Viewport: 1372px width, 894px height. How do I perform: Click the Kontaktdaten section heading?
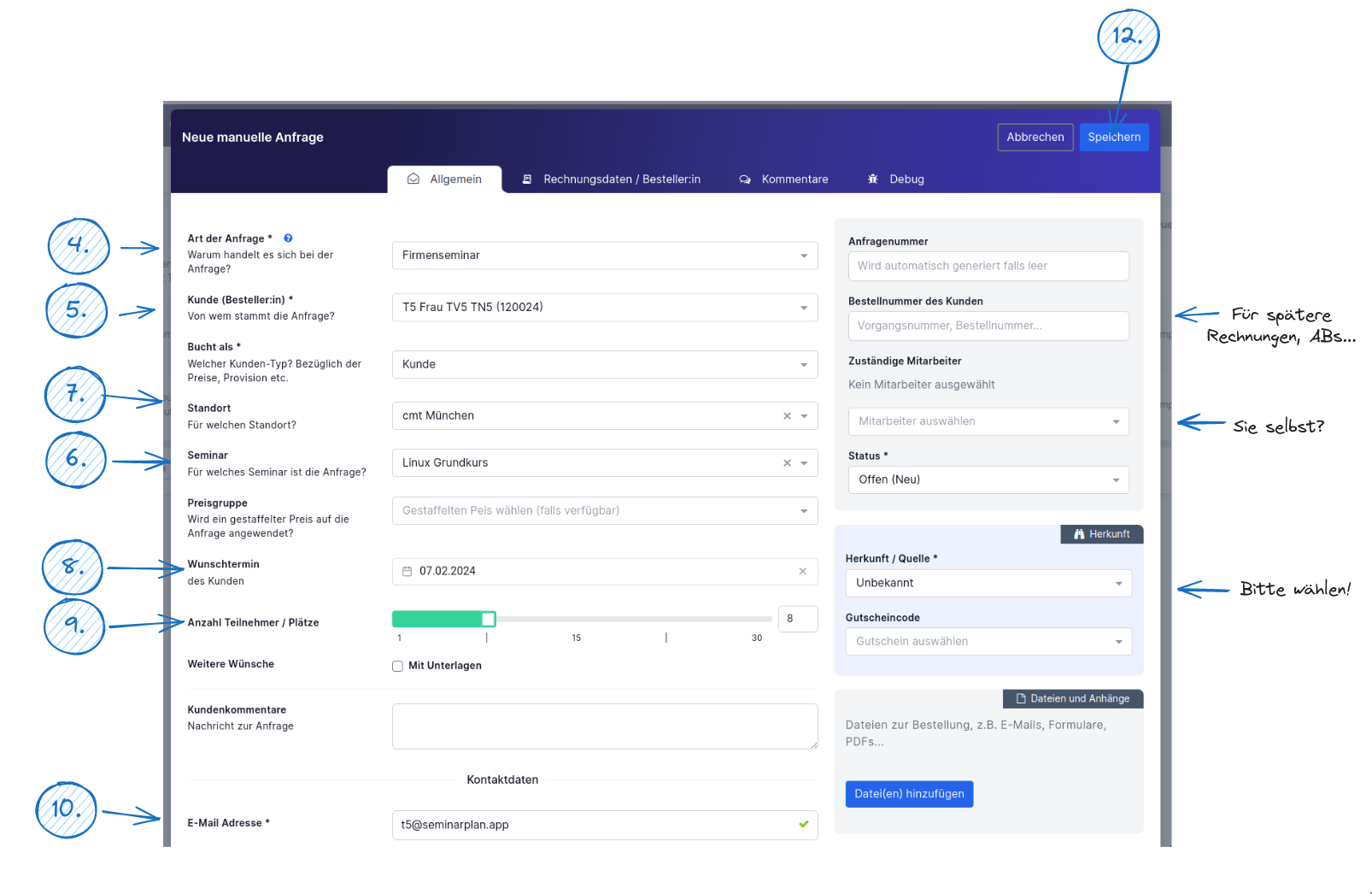pos(502,780)
